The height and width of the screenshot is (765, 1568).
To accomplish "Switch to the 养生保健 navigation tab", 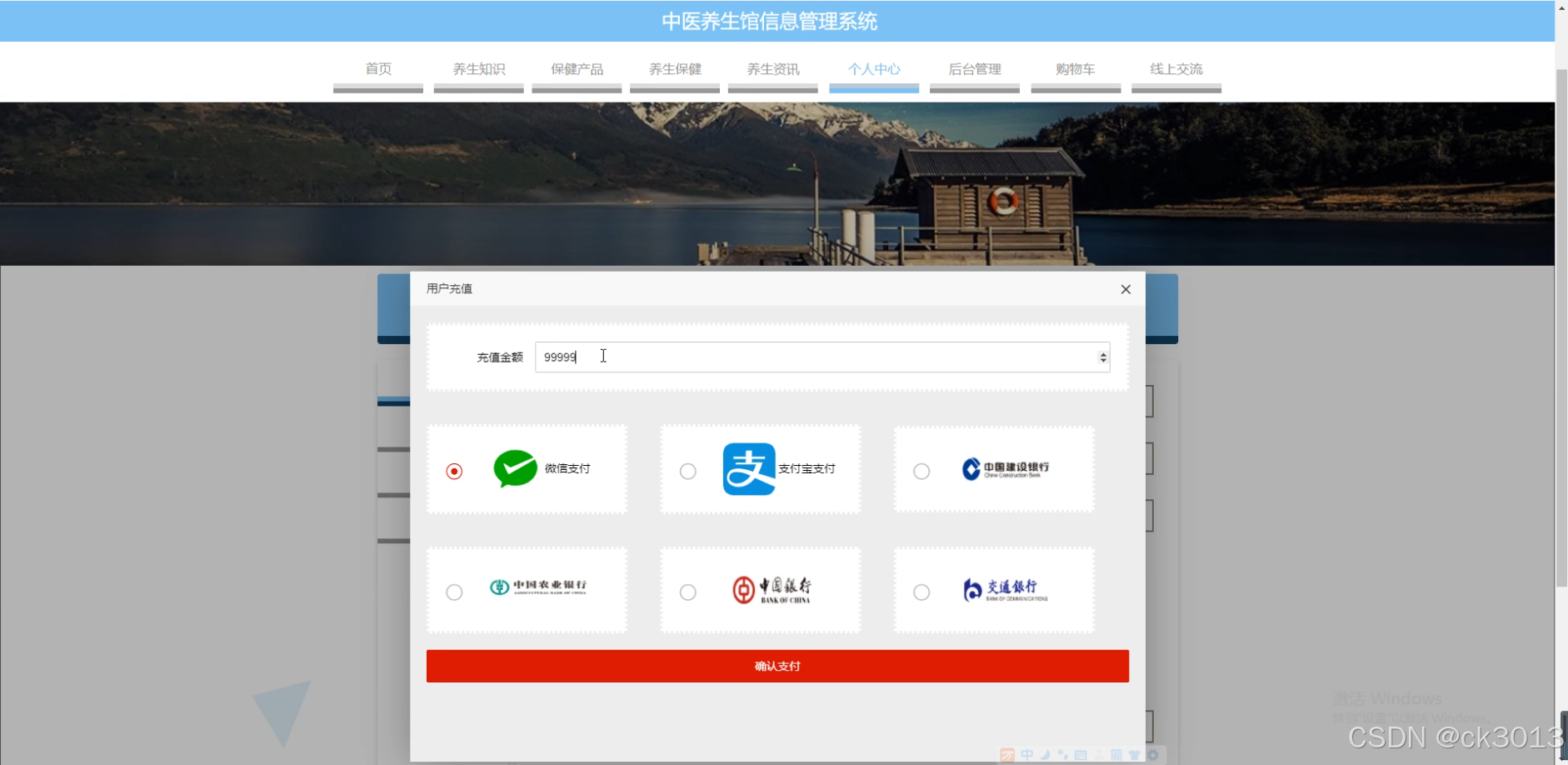I will [x=675, y=69].
